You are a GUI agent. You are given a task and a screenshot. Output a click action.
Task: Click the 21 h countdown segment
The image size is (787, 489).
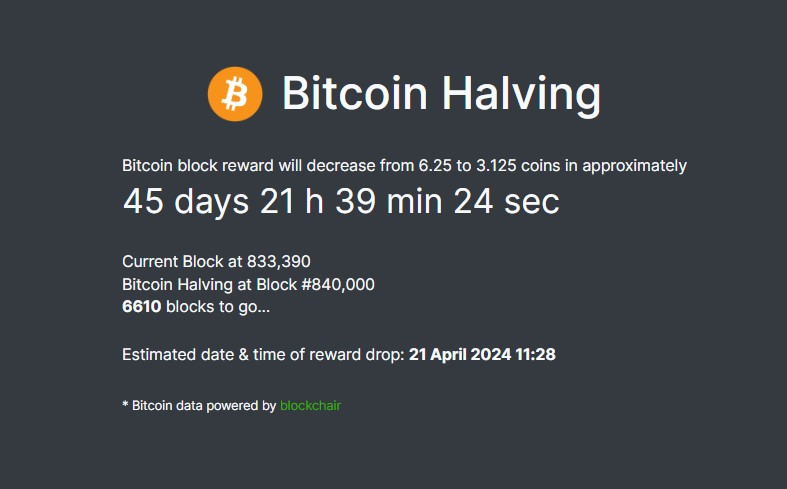click(x=292, y=202)
